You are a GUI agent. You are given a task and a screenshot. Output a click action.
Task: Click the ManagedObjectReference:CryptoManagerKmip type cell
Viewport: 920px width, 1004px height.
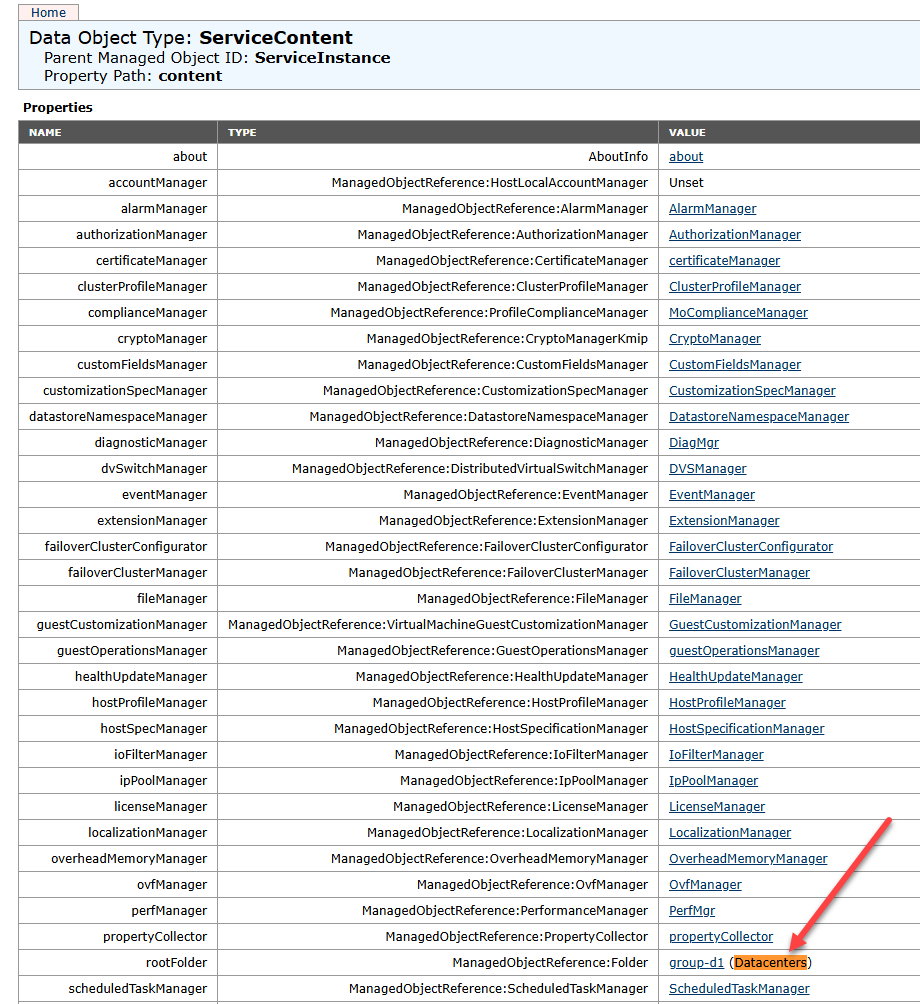(x=438, y=338)
